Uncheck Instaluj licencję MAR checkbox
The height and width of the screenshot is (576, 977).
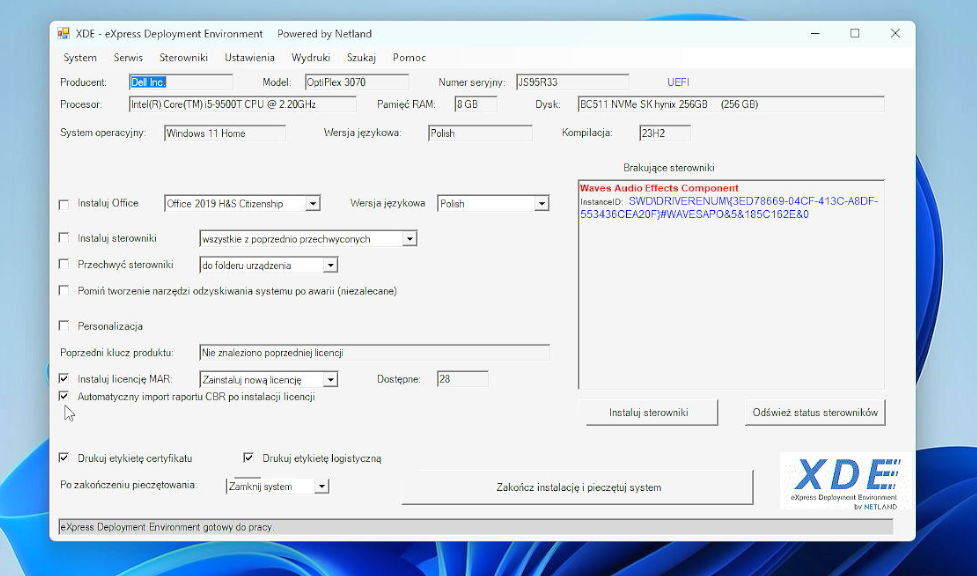65,379
